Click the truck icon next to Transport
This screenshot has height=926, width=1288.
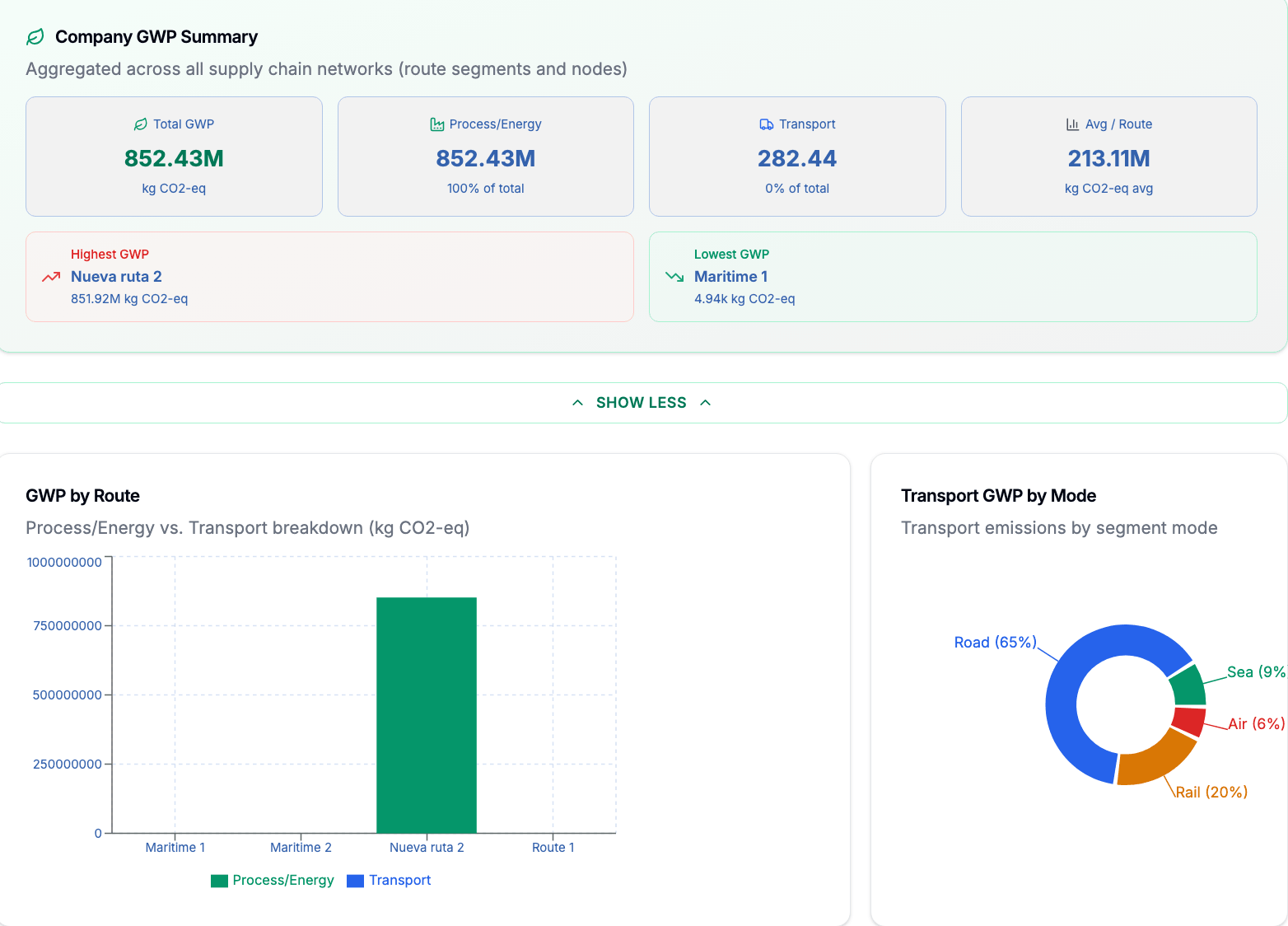767,124
